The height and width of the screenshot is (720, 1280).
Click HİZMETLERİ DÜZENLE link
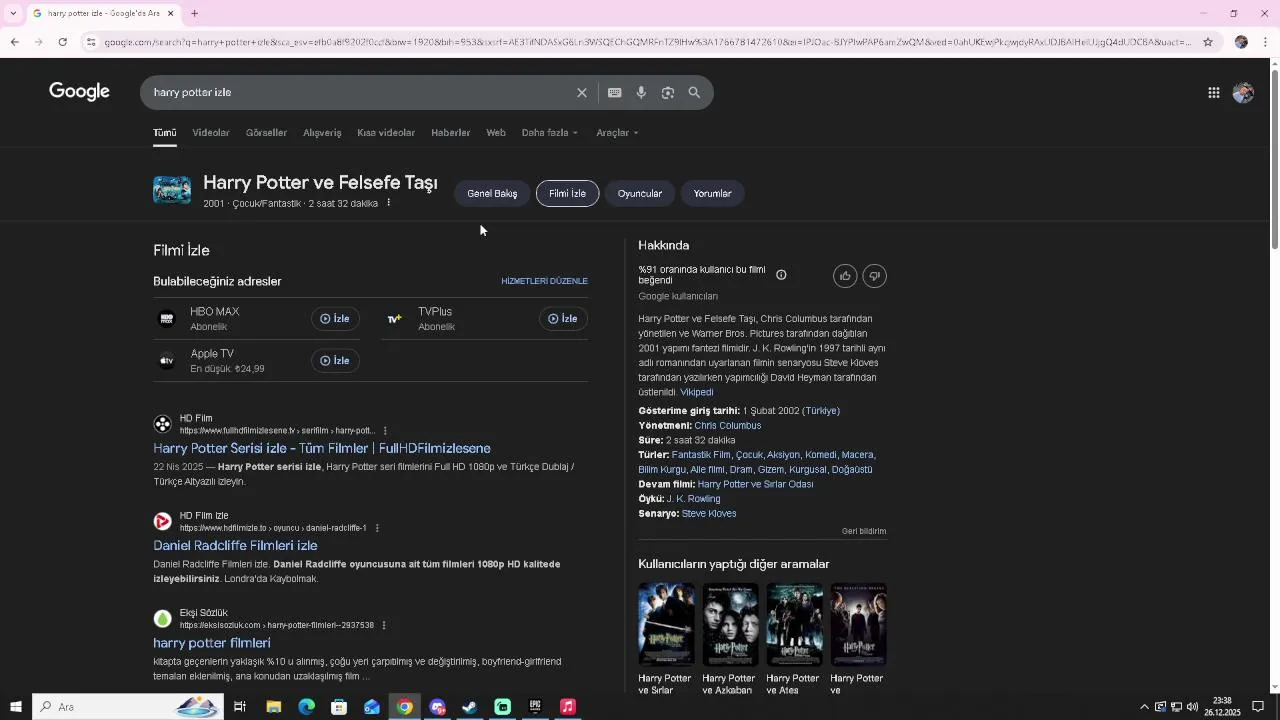[545, 281]
